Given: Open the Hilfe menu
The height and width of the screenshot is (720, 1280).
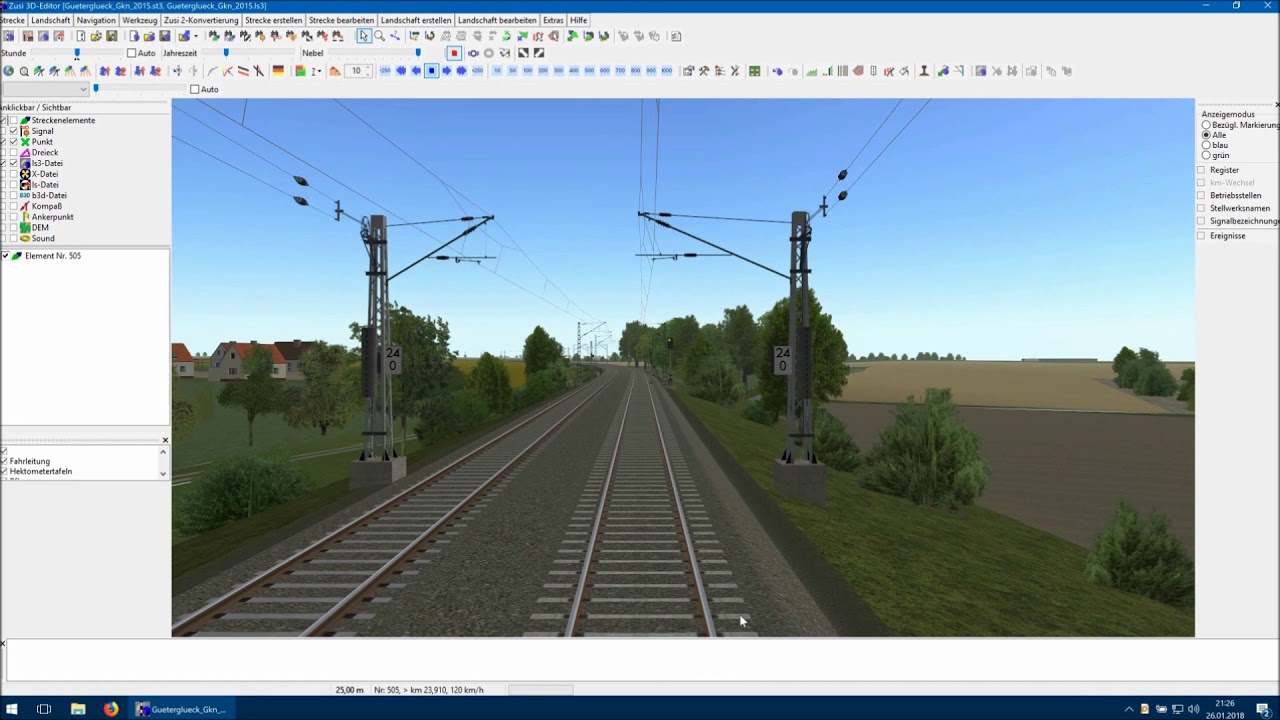Looking at the screenshot, I should click(x=579, y=20).
